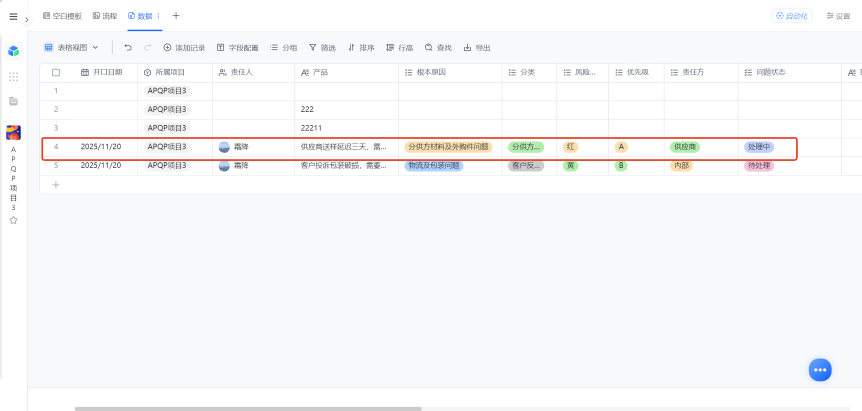This screenshot has height=411, width=862.
Task: Click the 责任方 column header
Action: (x=701, y=73)
